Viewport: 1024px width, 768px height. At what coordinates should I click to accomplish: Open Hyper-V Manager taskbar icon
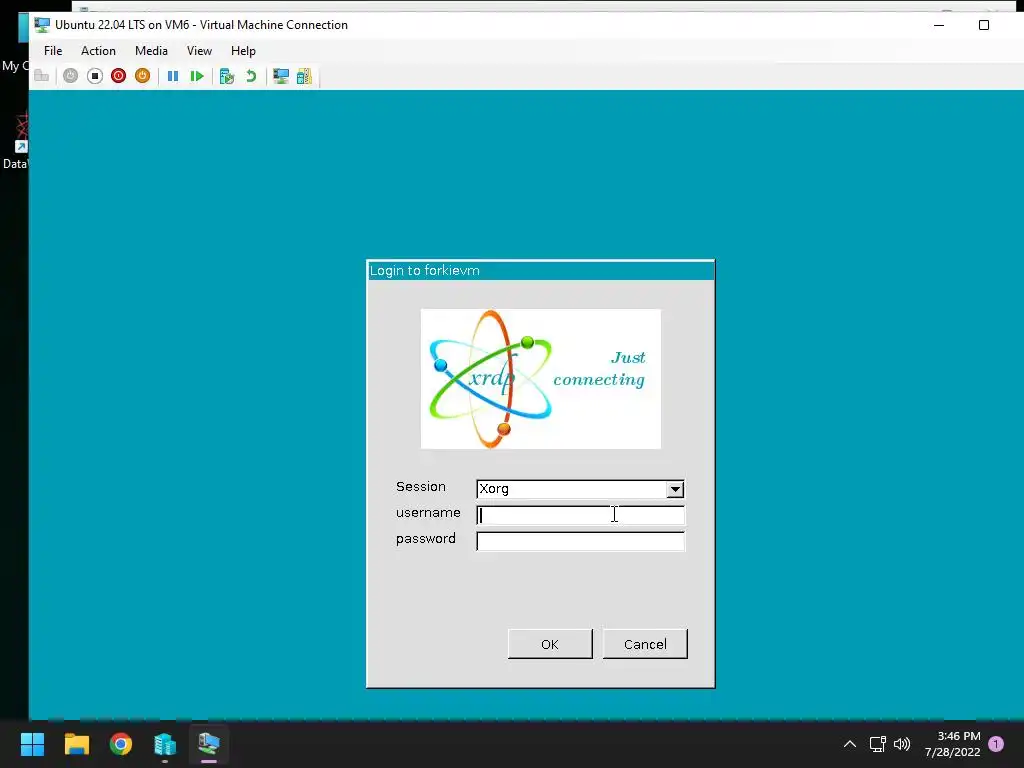(x=165, y=744)
